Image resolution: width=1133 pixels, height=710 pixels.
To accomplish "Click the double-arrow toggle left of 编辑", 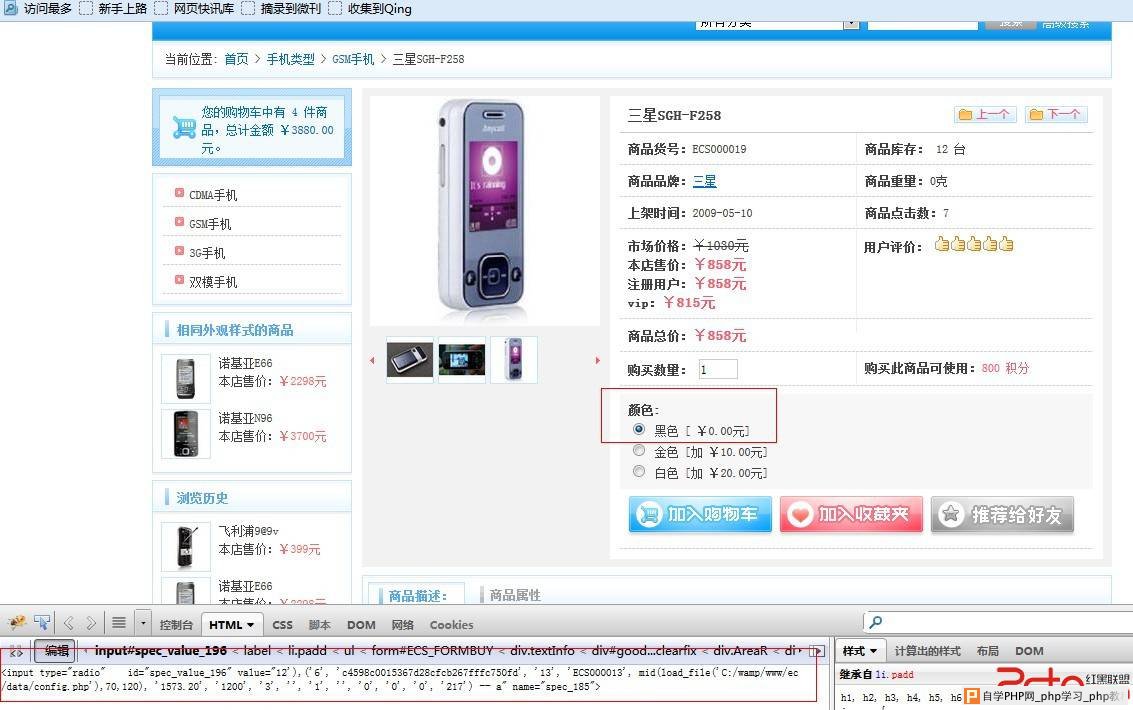I will coord(16,651).
